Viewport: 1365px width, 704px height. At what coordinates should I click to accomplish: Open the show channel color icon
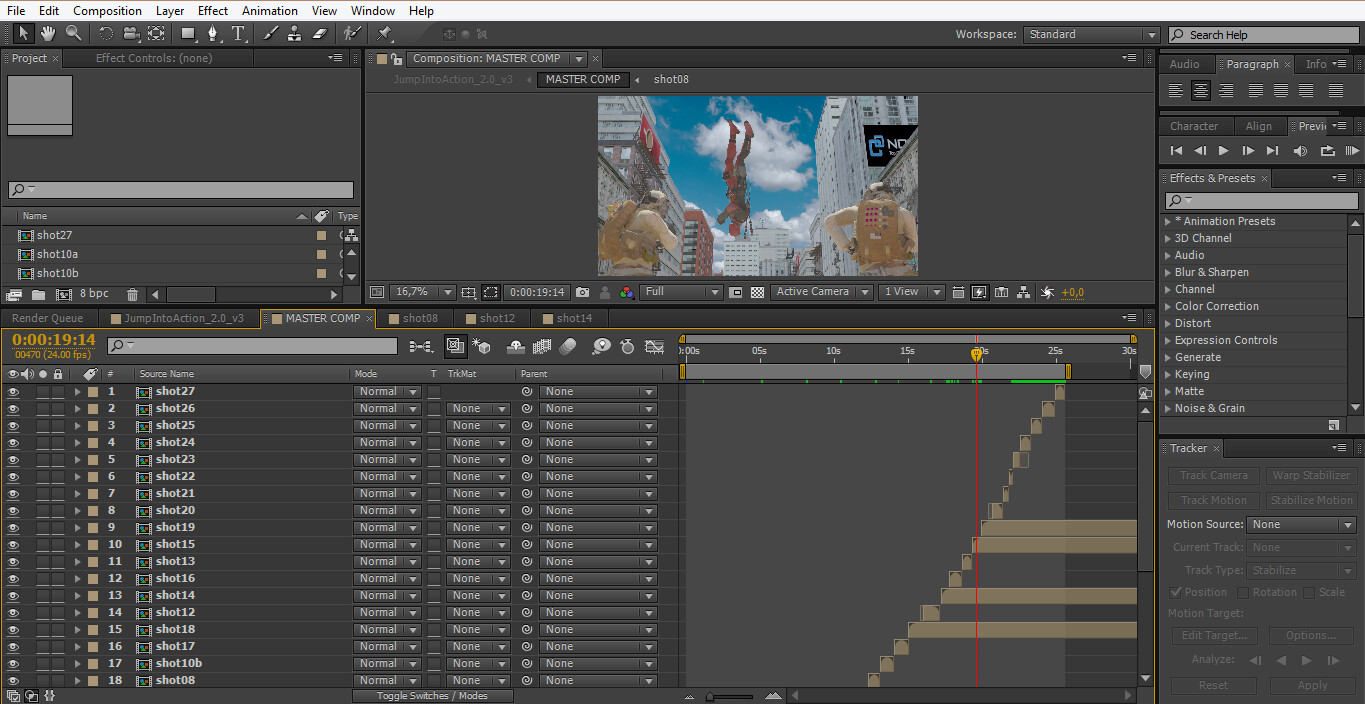627,292
